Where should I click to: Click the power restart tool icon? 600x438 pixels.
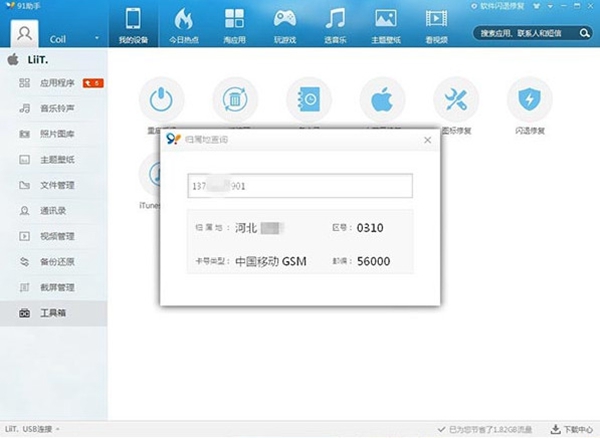tap(161, 99)
